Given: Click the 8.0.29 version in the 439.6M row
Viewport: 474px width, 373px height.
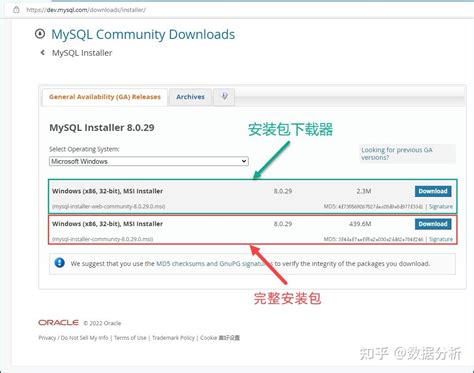Looking at the screenshot, I should (x=283, y=224).
